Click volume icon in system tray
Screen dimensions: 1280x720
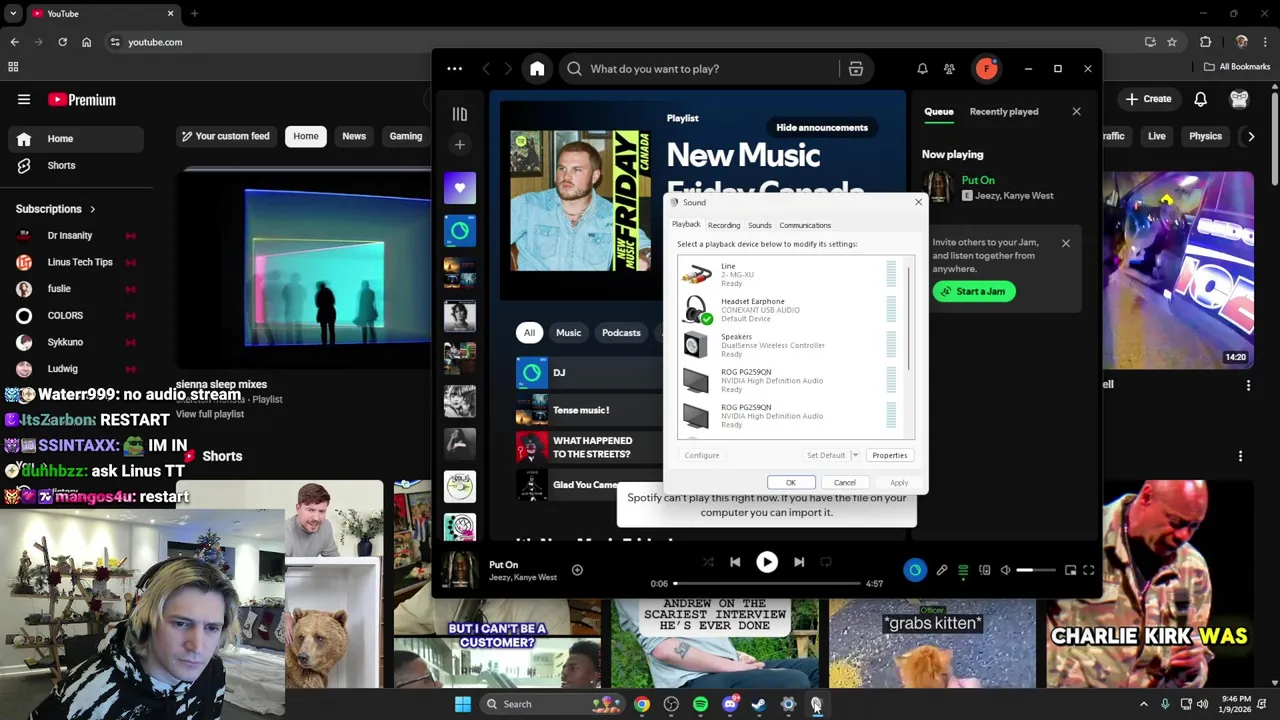tap(1202, 704)
